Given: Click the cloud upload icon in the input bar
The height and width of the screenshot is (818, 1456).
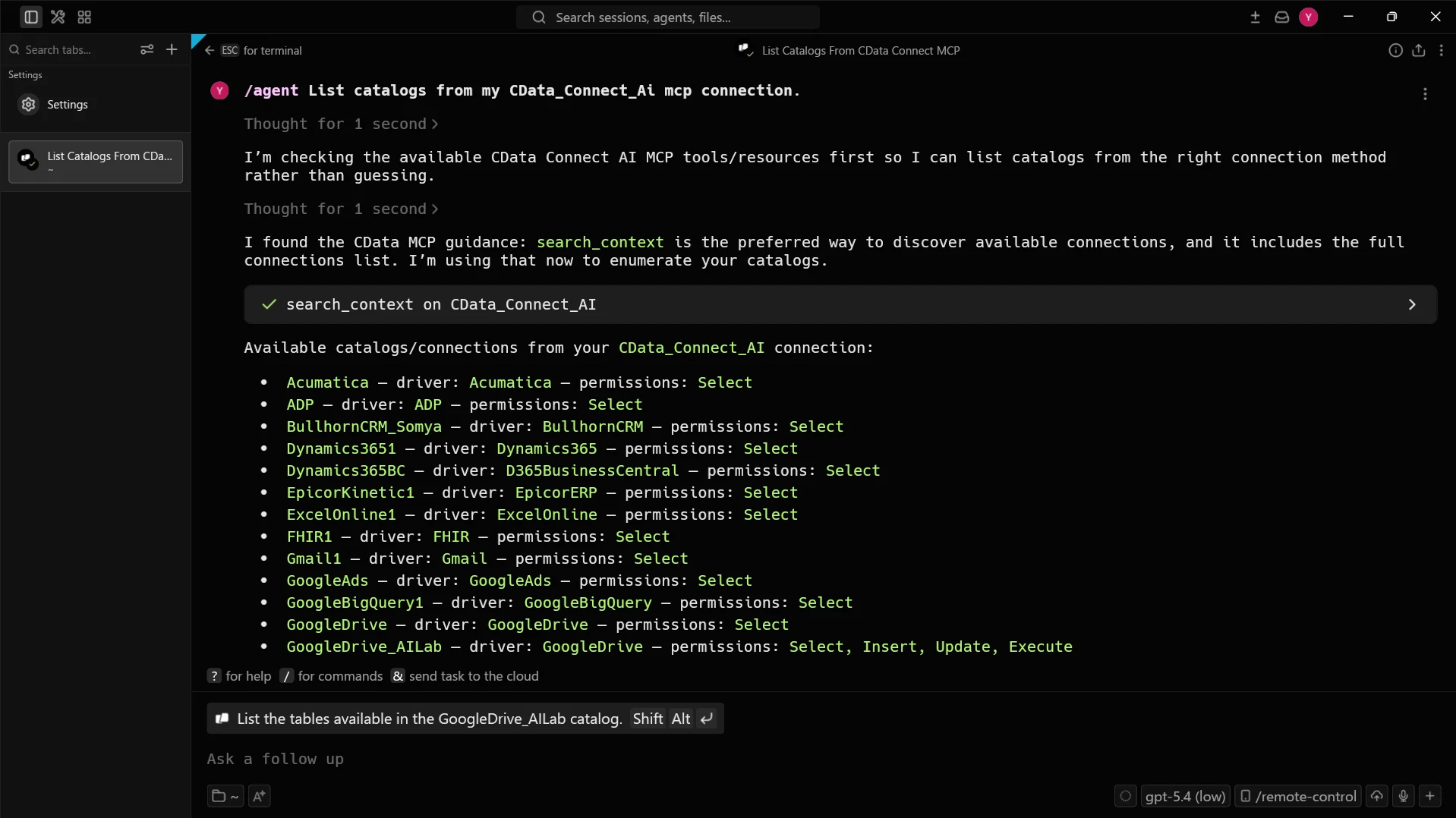Looking at the screenshot, I should tap(1376, 796).
